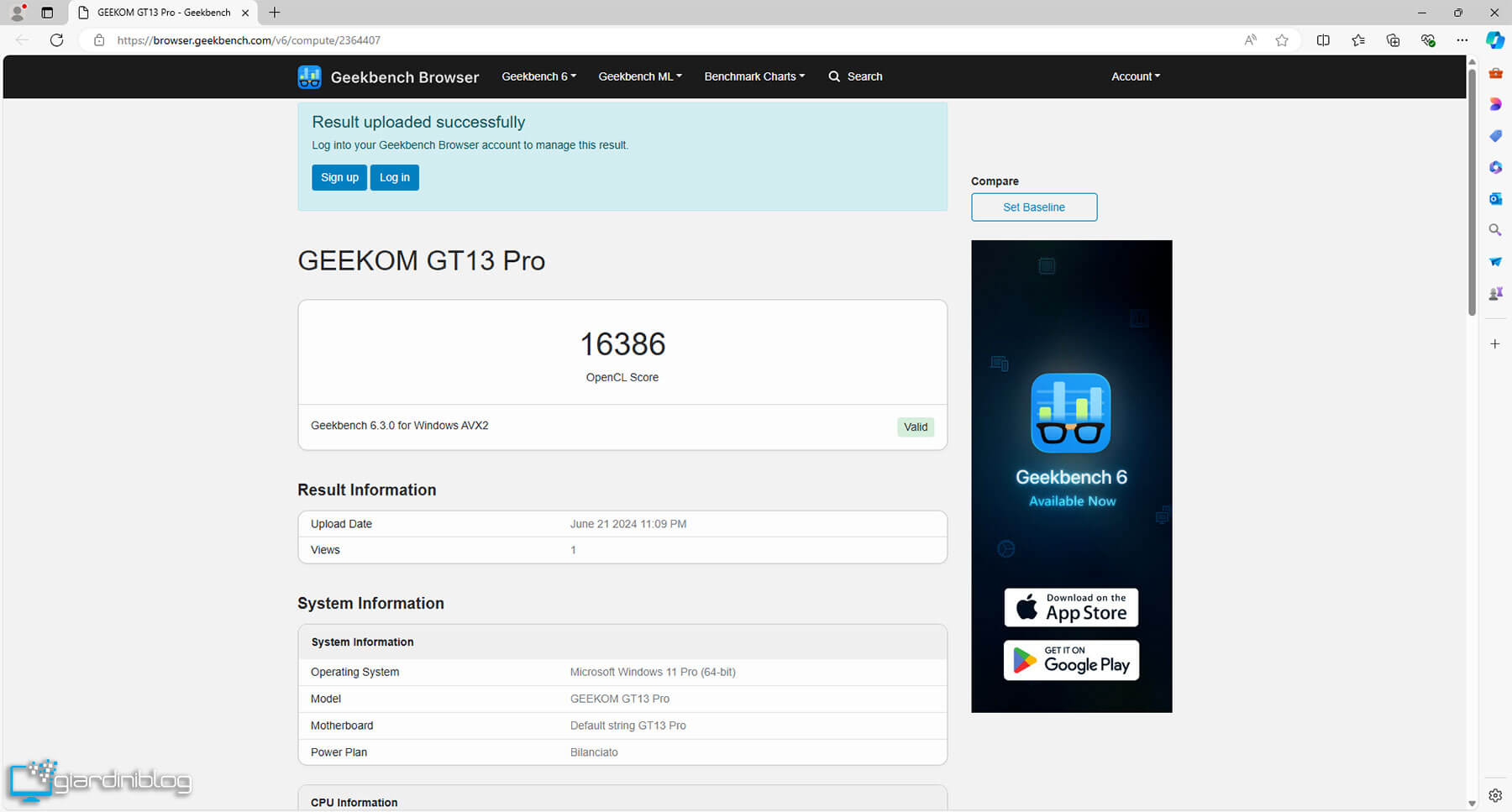Open a new browser tab

[275, 13]
